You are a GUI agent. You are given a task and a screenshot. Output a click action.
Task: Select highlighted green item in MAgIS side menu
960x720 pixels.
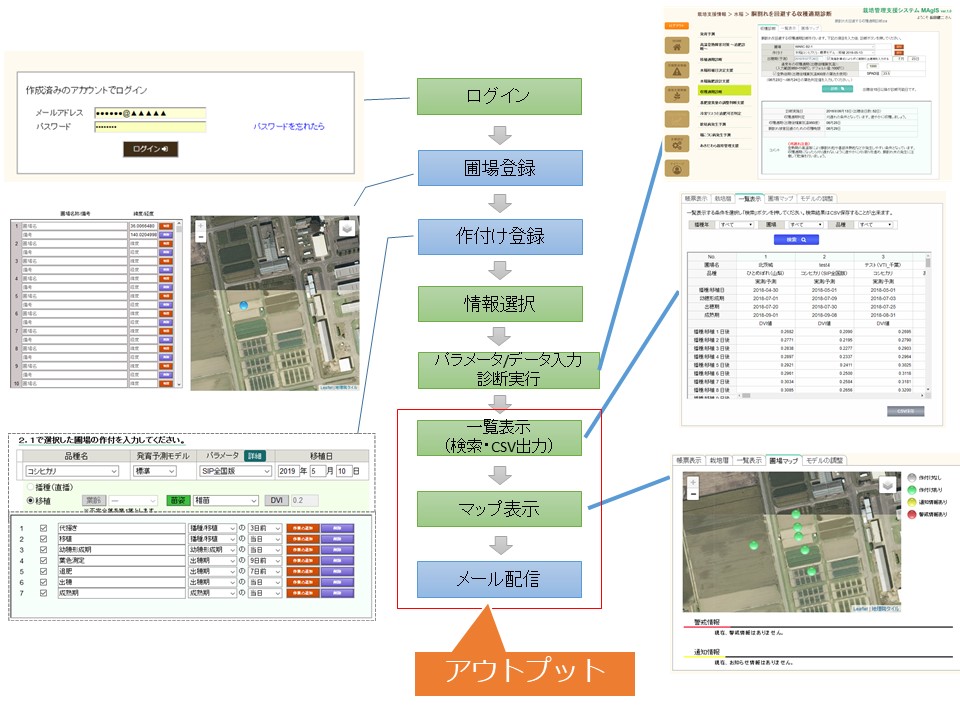tap(724, 91)
